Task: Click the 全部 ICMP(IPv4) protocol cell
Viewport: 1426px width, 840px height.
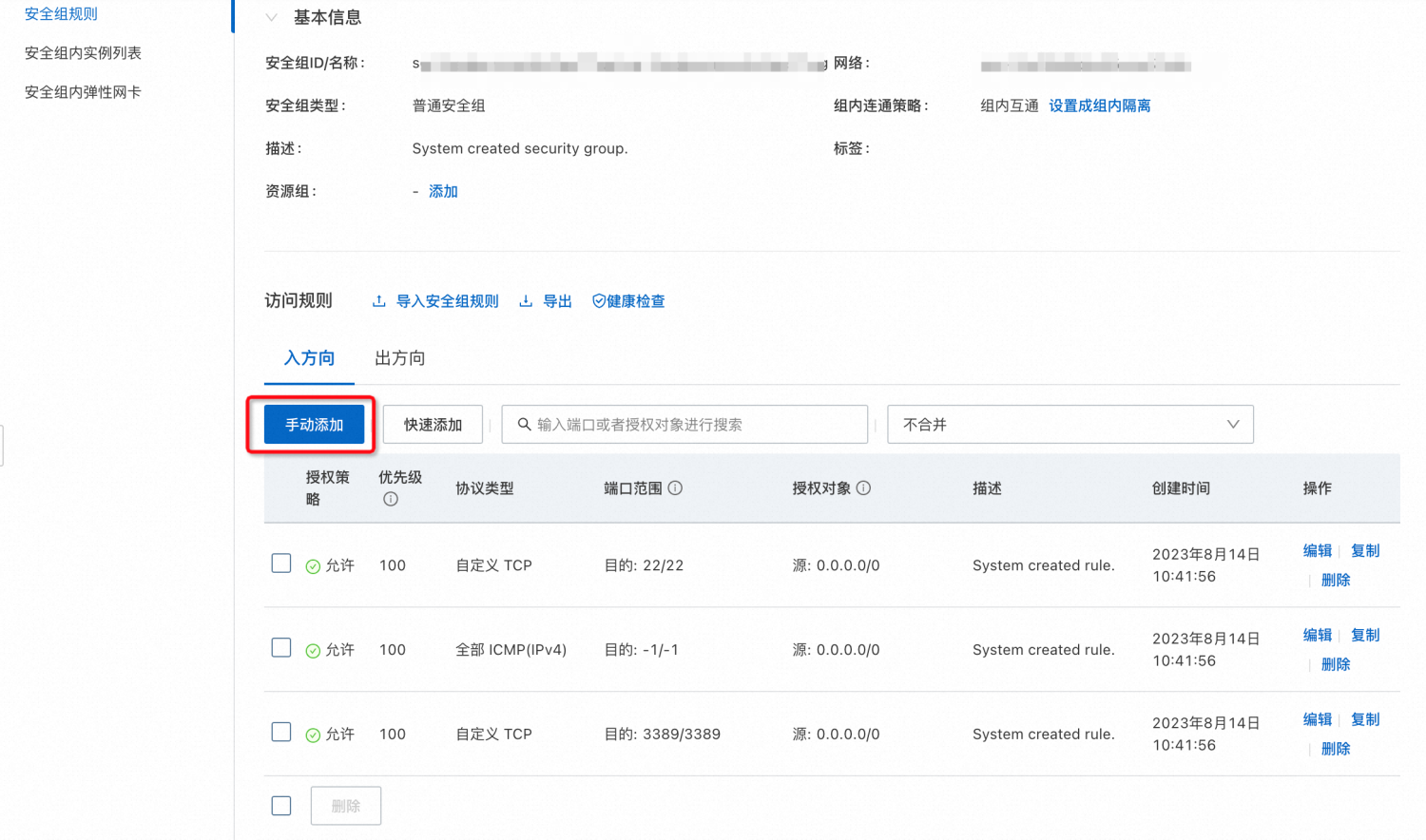Action: pyautogui.click(x=511, y=650)
